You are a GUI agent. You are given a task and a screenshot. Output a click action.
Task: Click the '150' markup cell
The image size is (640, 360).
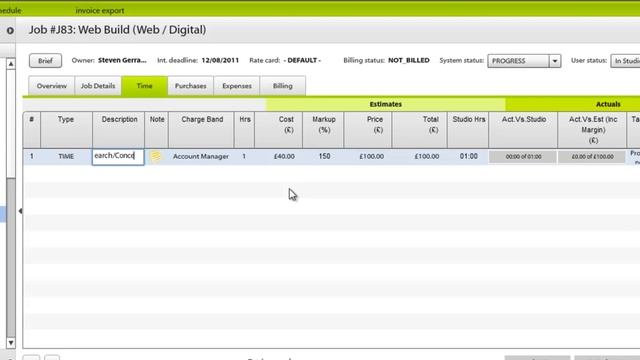coord(324,156)
